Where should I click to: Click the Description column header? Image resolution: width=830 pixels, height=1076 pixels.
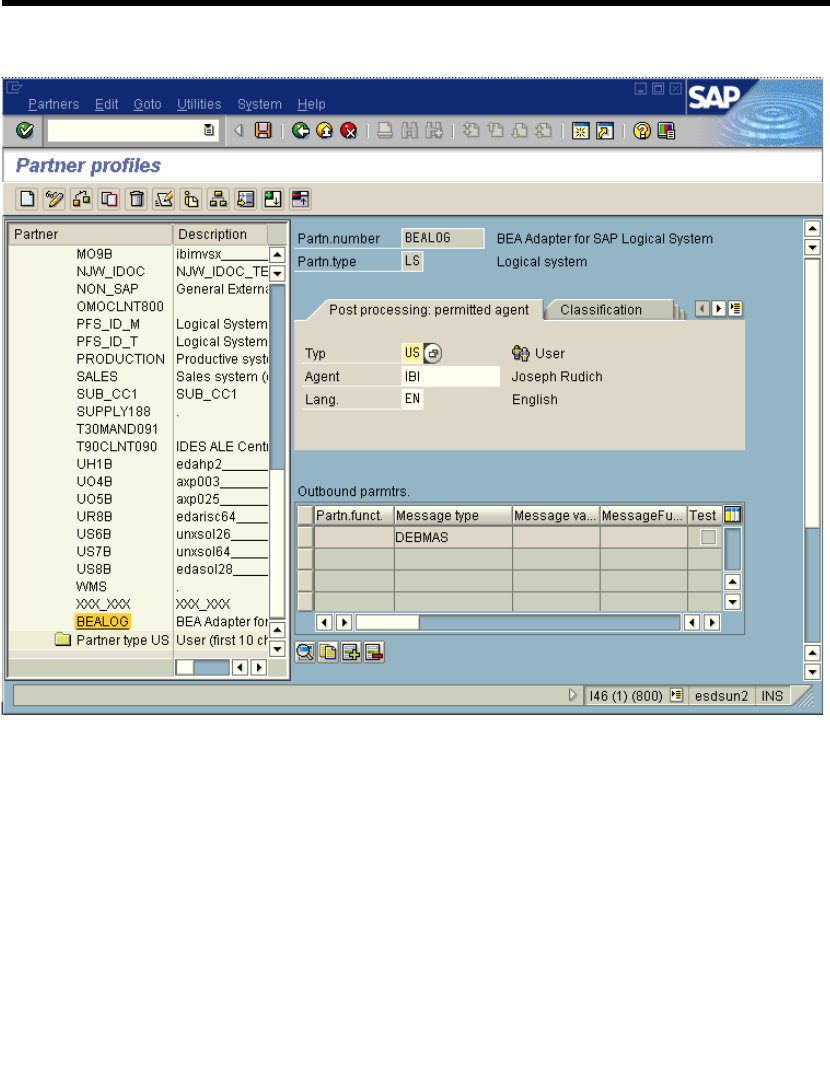point(220,234)
